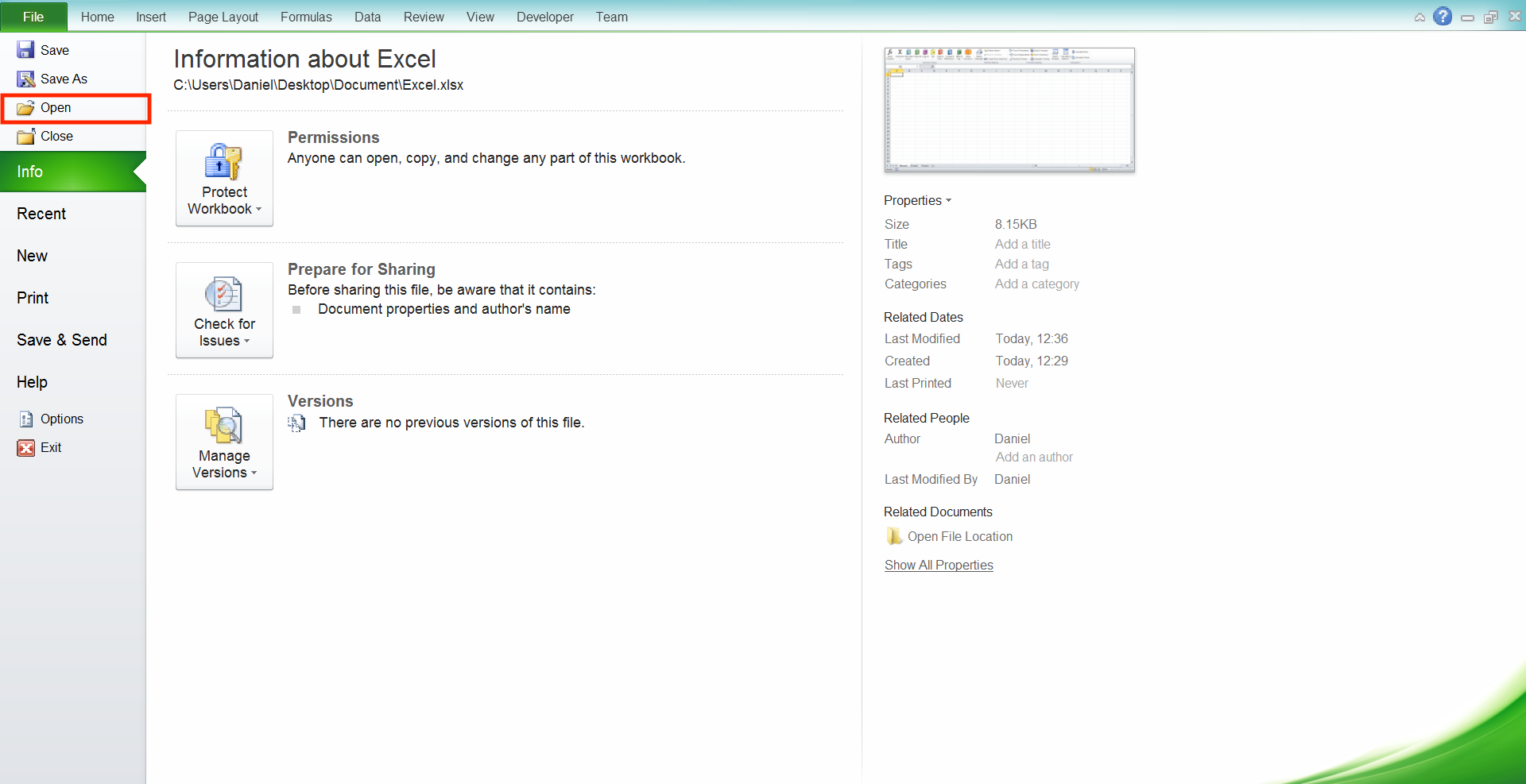Open the Team tab
Viewport: 1526px width, 784px height.
pyautogui.click(x=612, y=17)
